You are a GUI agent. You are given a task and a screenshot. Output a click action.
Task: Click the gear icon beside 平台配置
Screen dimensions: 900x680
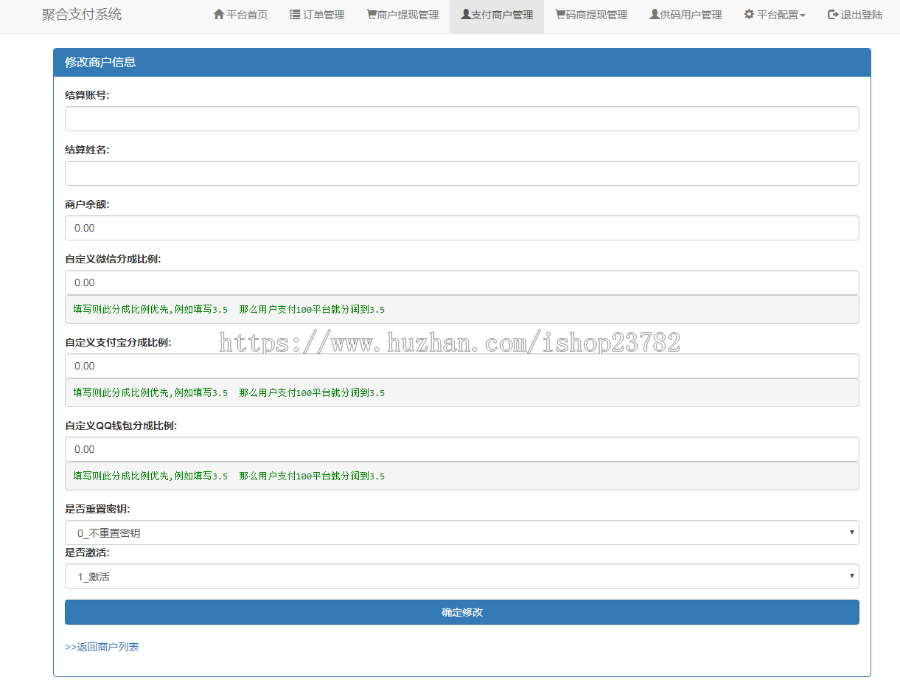[x=749, y=14]
